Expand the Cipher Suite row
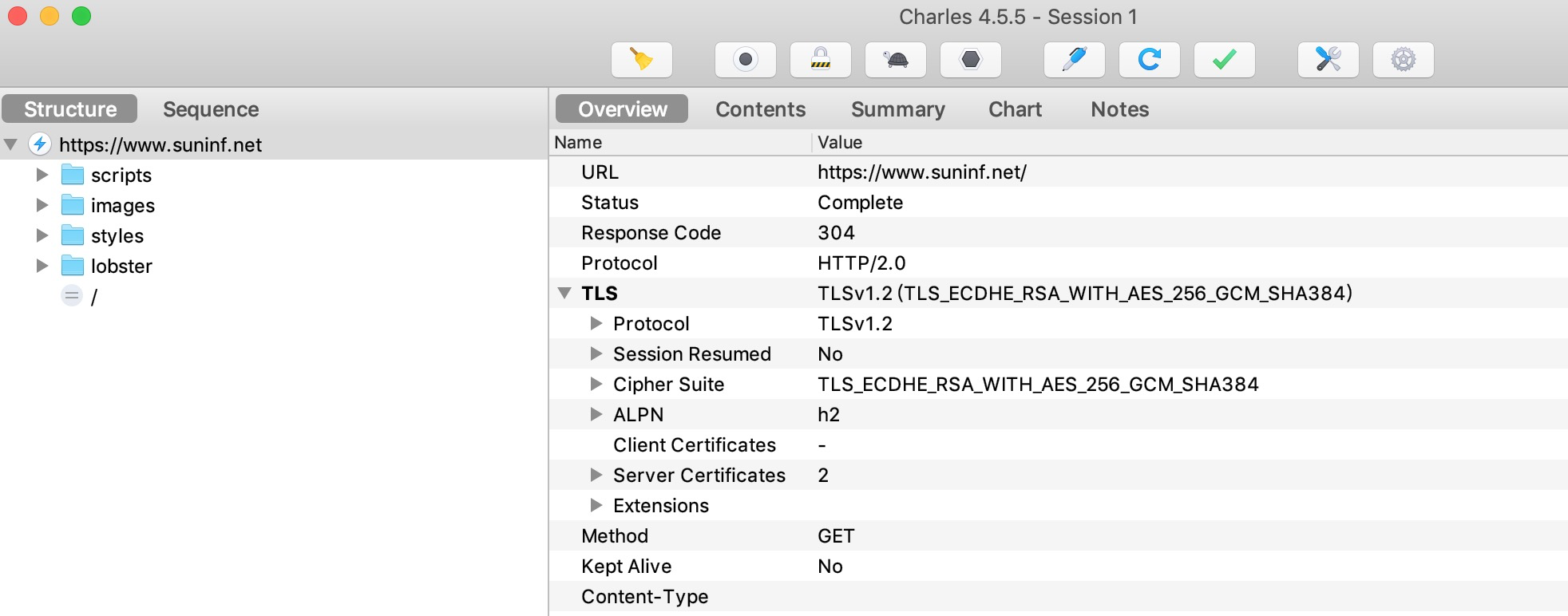 pos(596,384)
